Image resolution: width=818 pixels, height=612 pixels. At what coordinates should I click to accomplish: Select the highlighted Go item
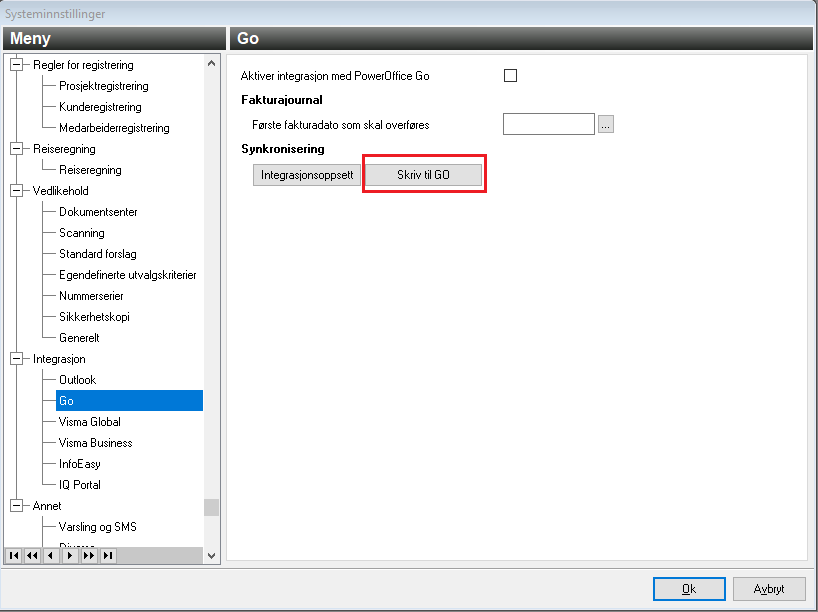click(129, 401)
